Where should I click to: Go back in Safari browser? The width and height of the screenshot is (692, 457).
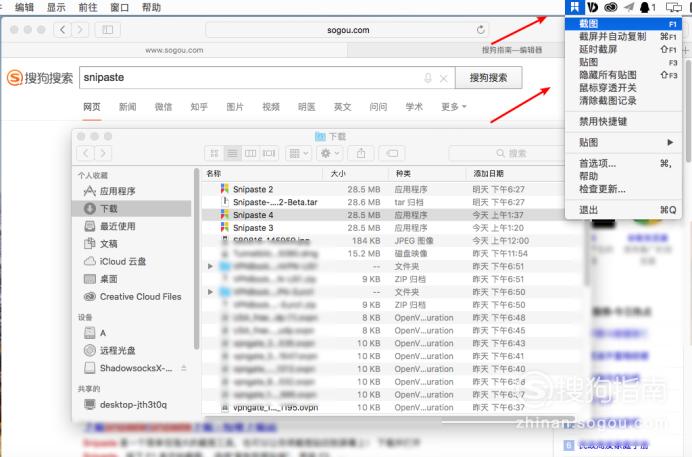[x=62, y=30]
